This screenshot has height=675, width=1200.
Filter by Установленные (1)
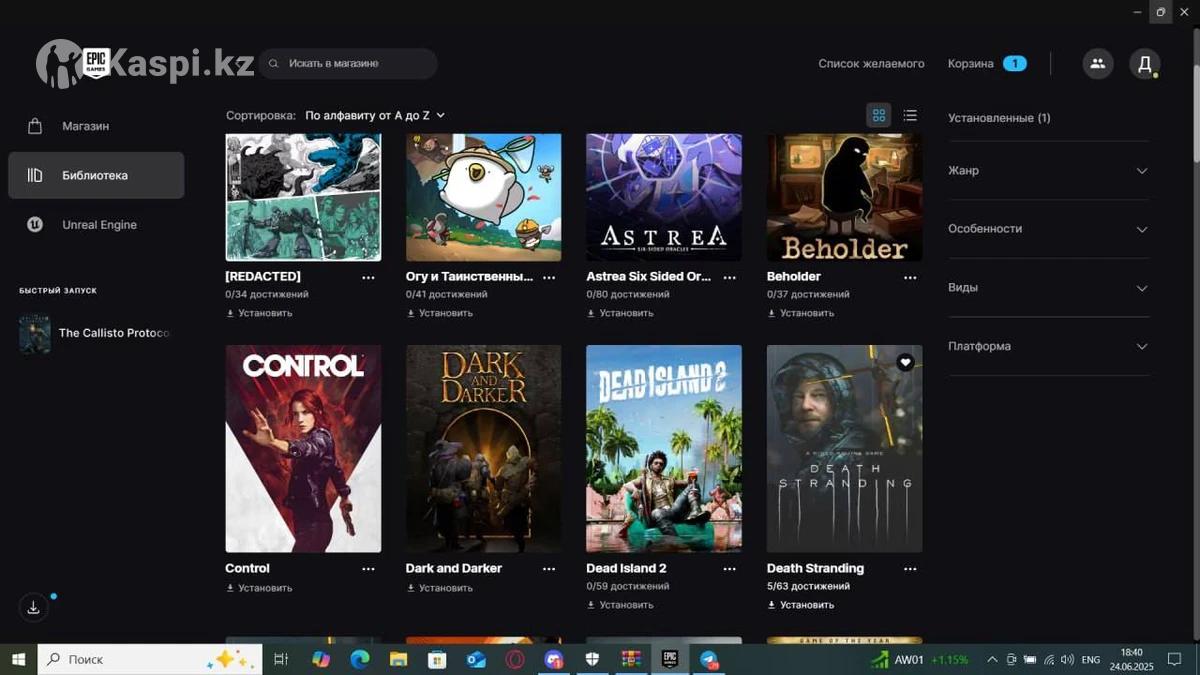pyautogui.click(x=999, y=118)
